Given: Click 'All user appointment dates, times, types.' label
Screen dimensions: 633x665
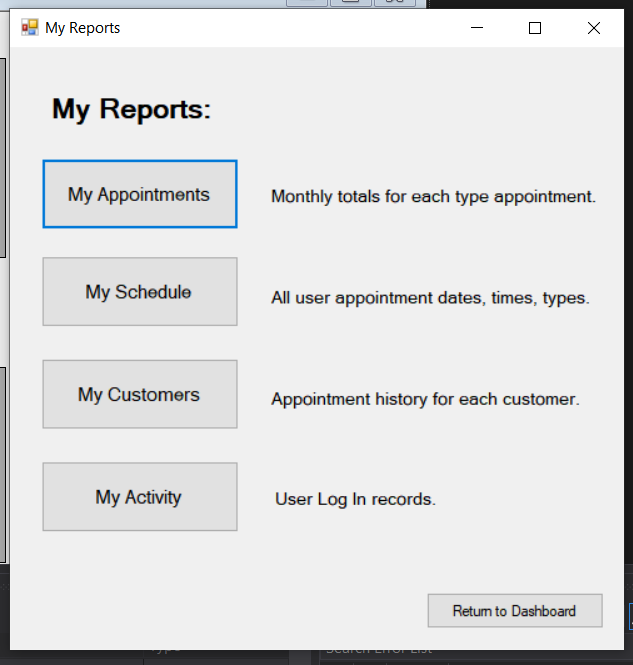Looking at the screenshot, I should [x=430, y=298].
